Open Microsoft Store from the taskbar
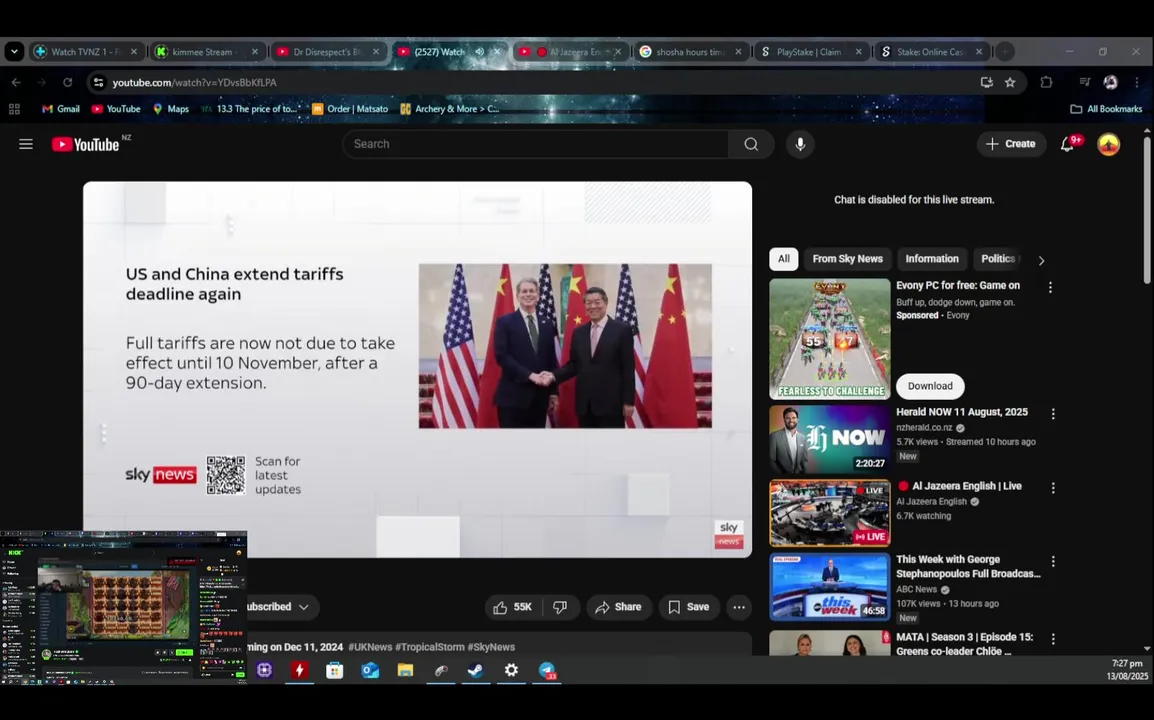Image resolution: width=1154 pixels, height=720 pixels. pos(335,671)
